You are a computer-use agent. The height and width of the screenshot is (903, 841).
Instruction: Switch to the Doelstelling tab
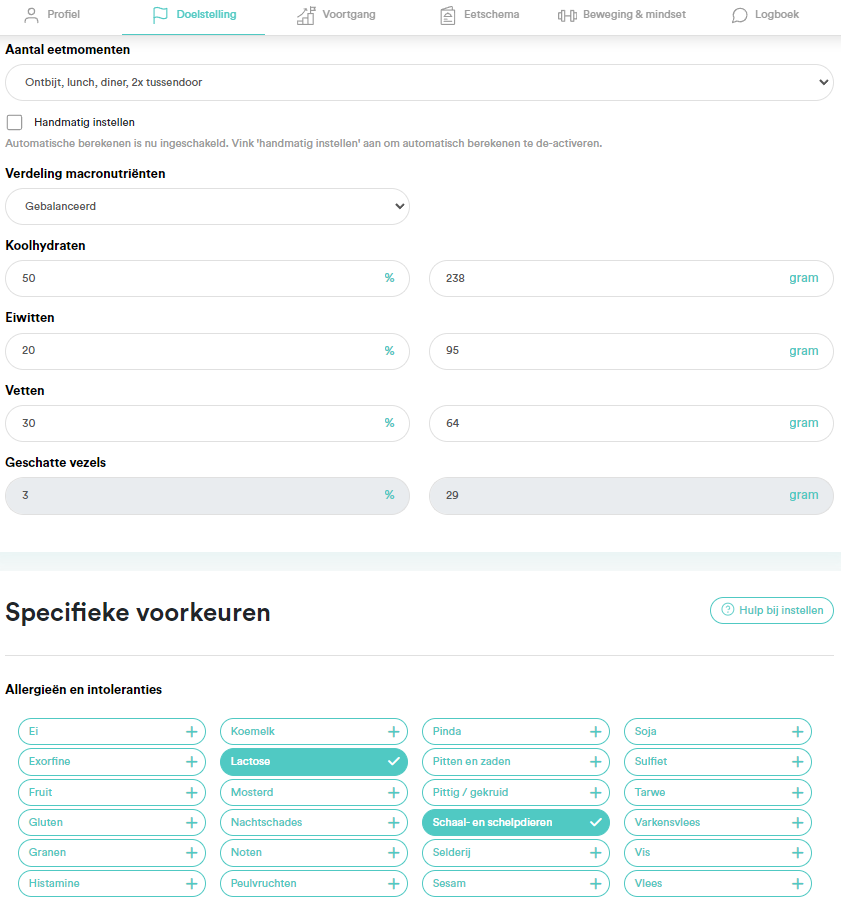click(x=194, y=15)
